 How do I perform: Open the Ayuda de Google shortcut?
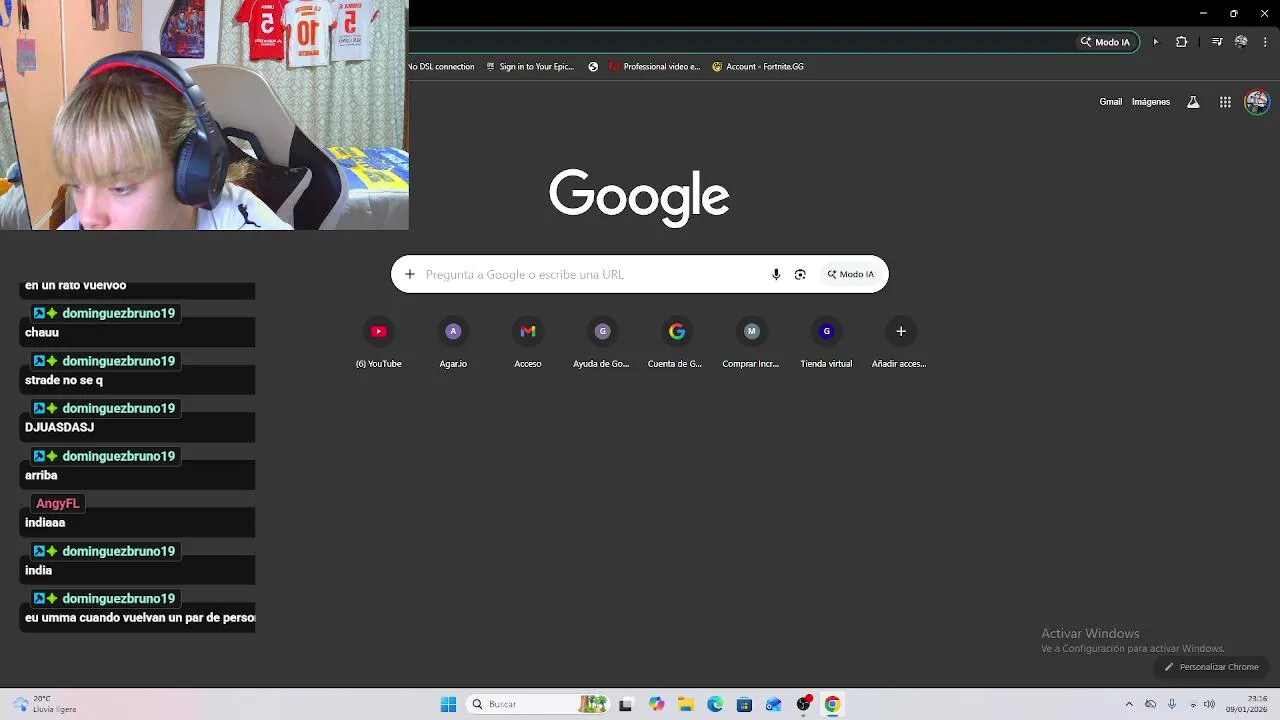602,343
